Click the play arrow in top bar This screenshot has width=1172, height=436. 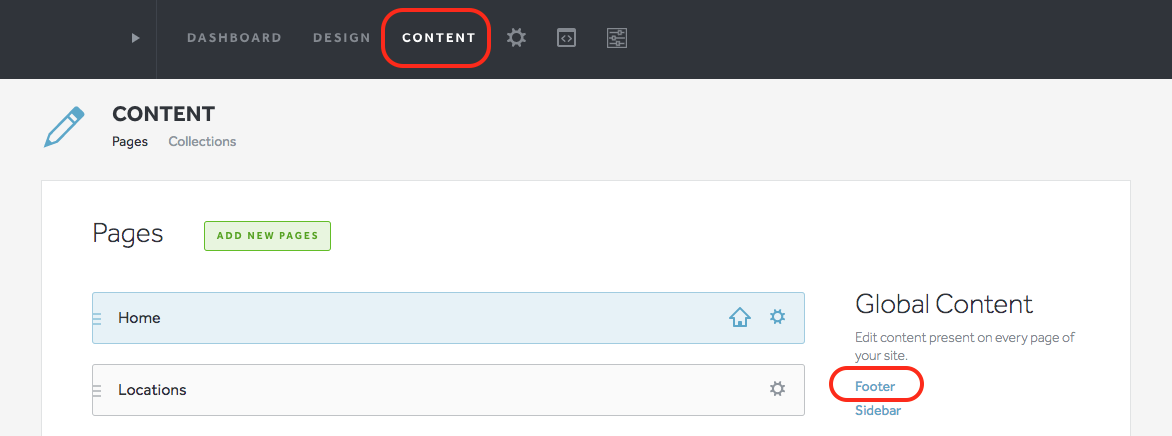[135, 37]
